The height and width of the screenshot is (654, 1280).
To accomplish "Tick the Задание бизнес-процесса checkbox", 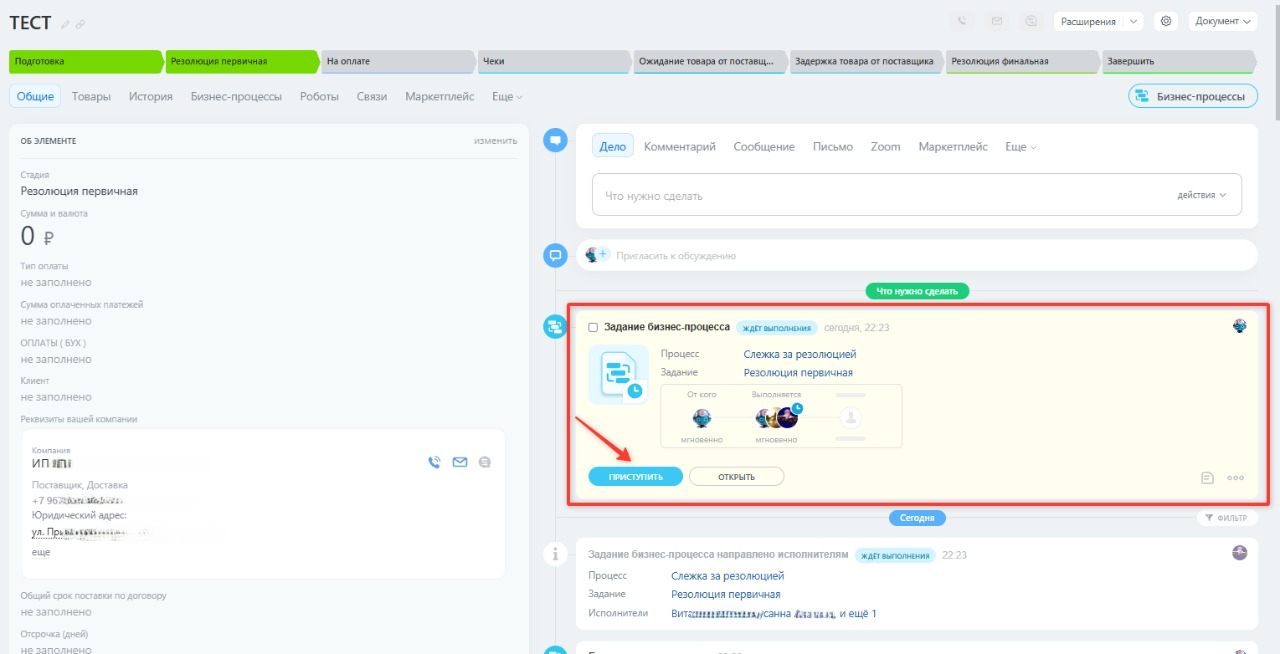I will click(x=593, y=327).
